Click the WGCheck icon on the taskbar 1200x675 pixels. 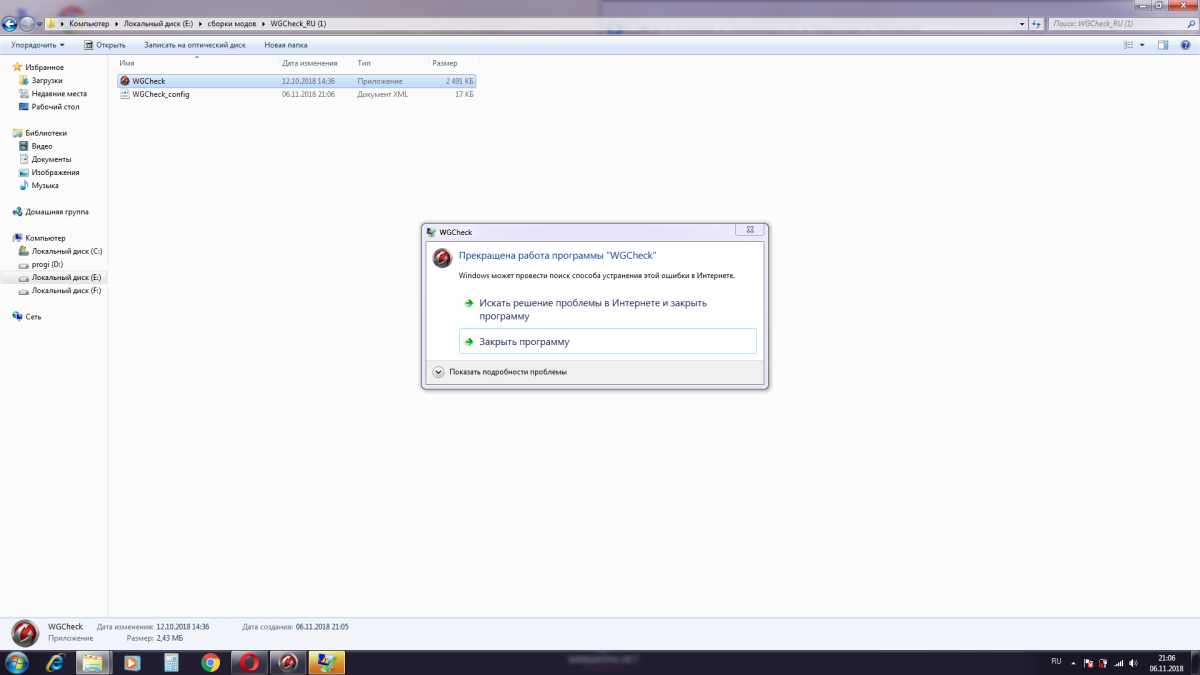click(x=288, y=662)
